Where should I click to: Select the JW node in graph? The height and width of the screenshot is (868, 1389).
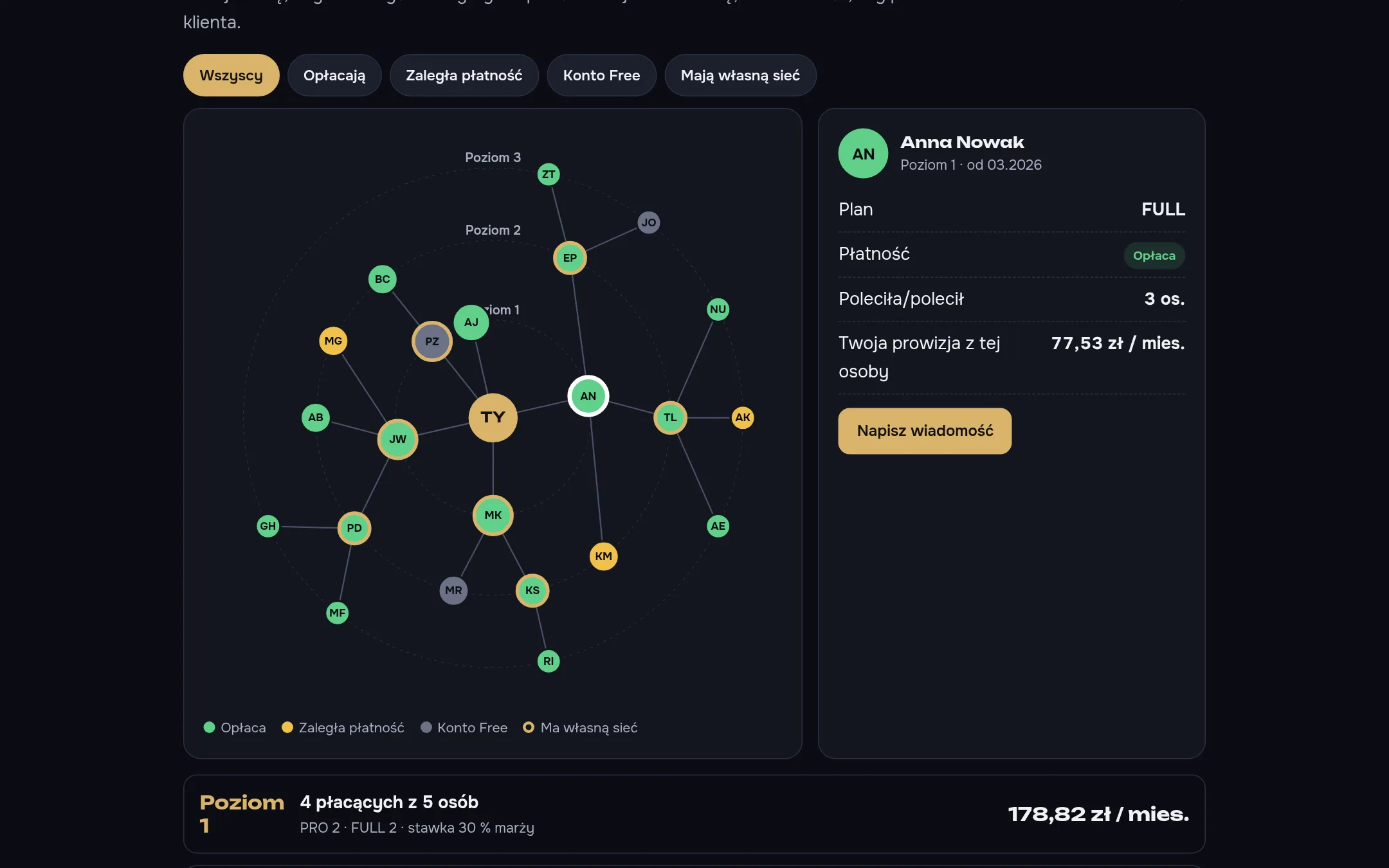pos(397,439)
